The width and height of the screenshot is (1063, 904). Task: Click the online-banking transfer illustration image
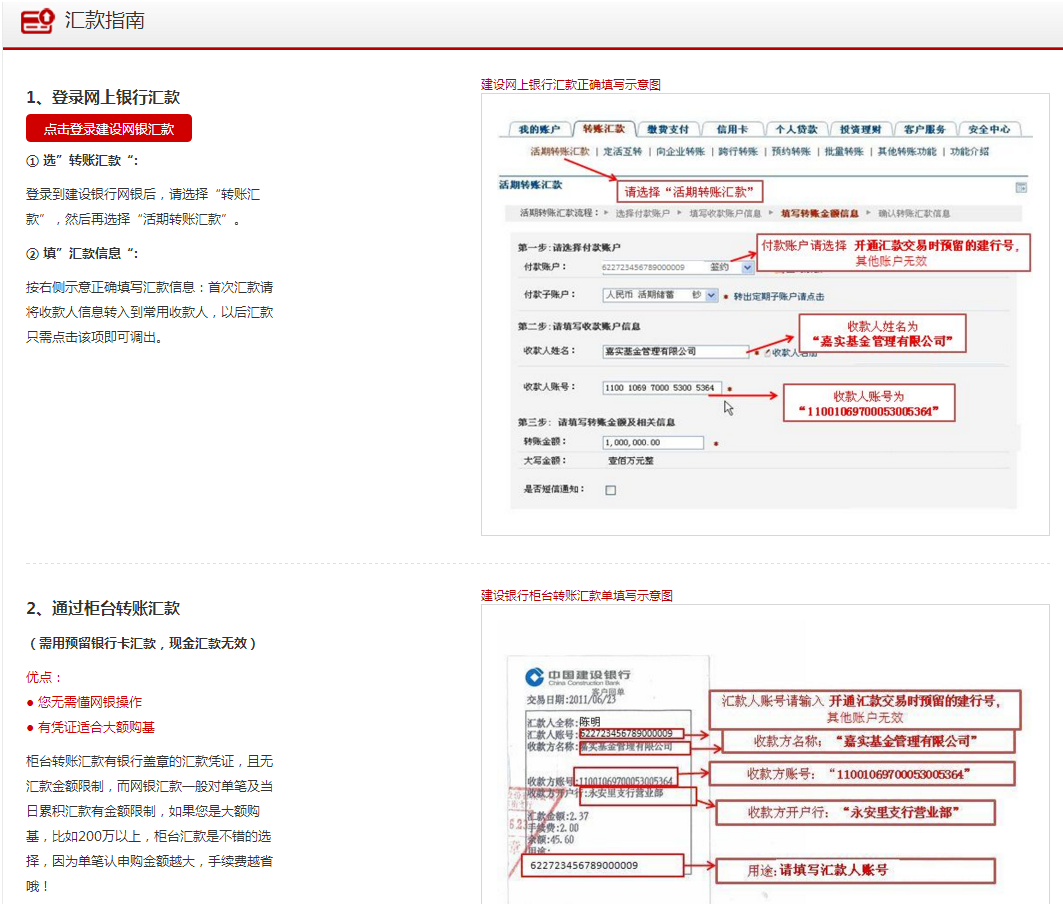(x=765, y=314)
